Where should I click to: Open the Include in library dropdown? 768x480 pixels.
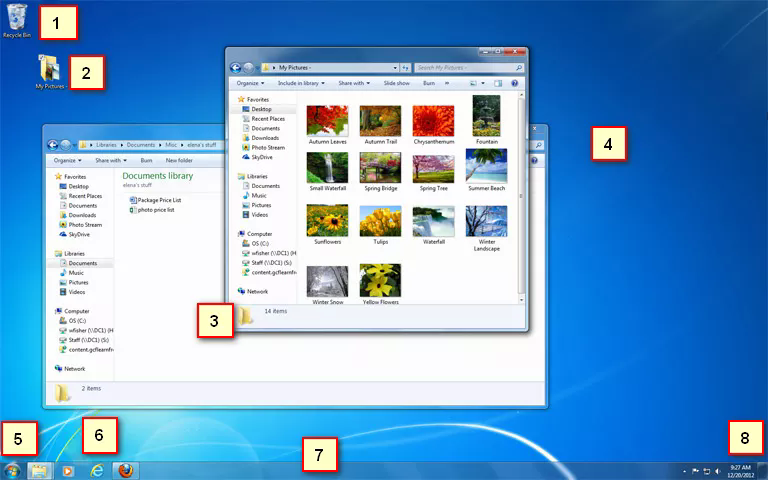click(x=301, y=83)
